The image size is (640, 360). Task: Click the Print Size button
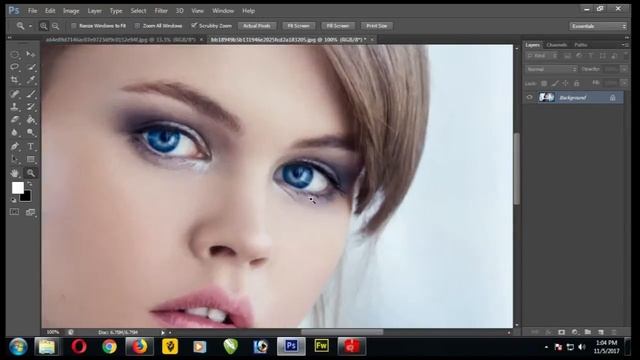tap(376, 26)
